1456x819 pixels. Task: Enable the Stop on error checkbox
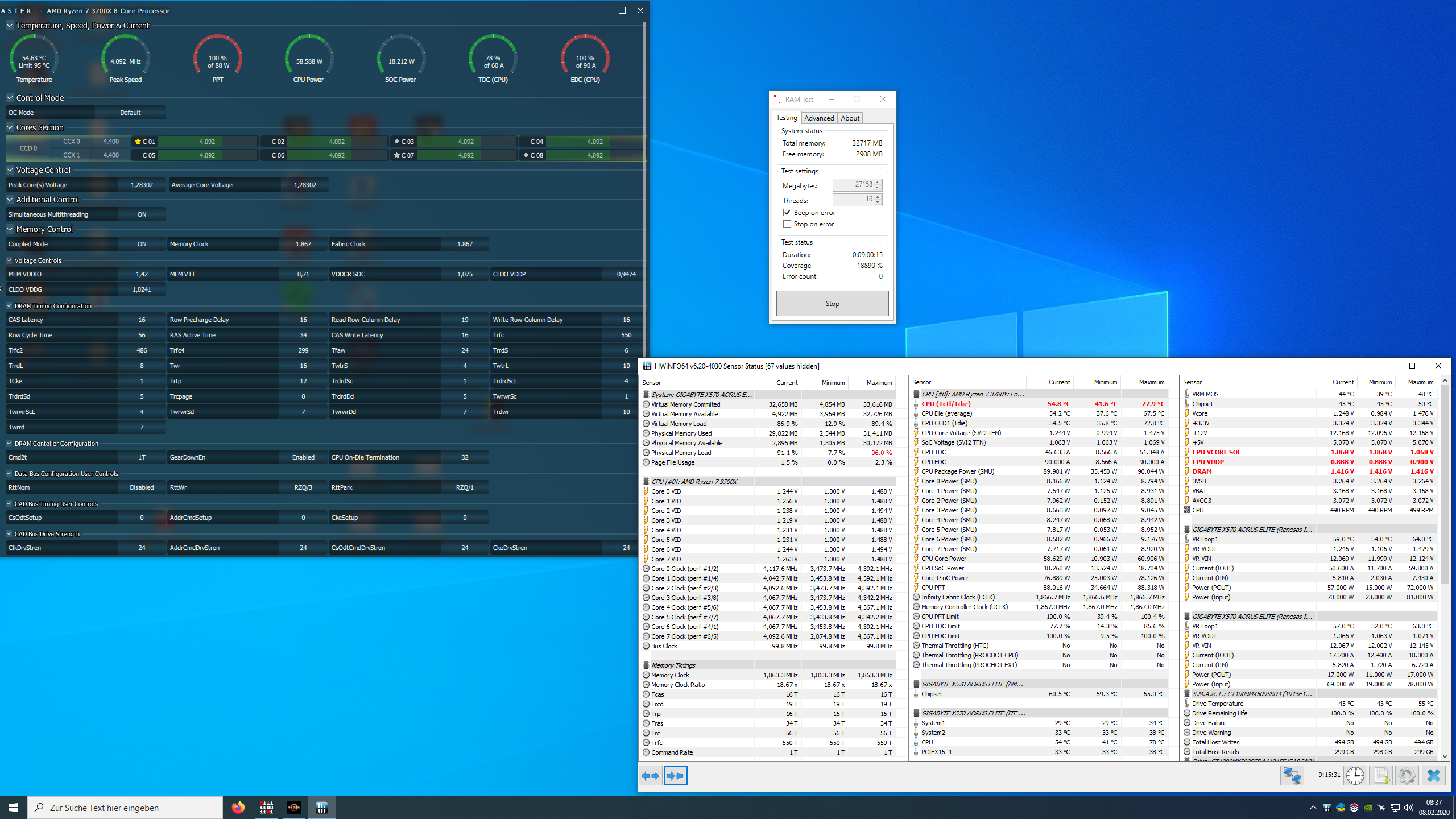(x=787, y=224)
